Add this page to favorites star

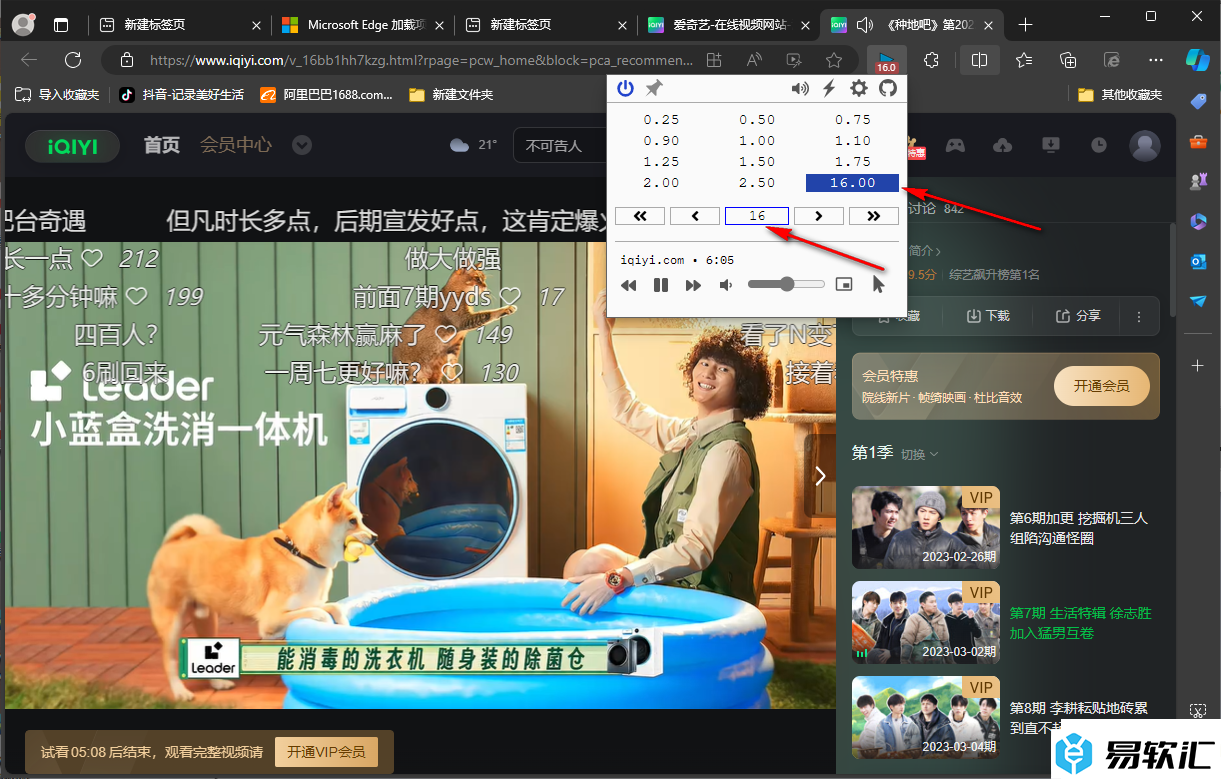(x=834, y=60)
